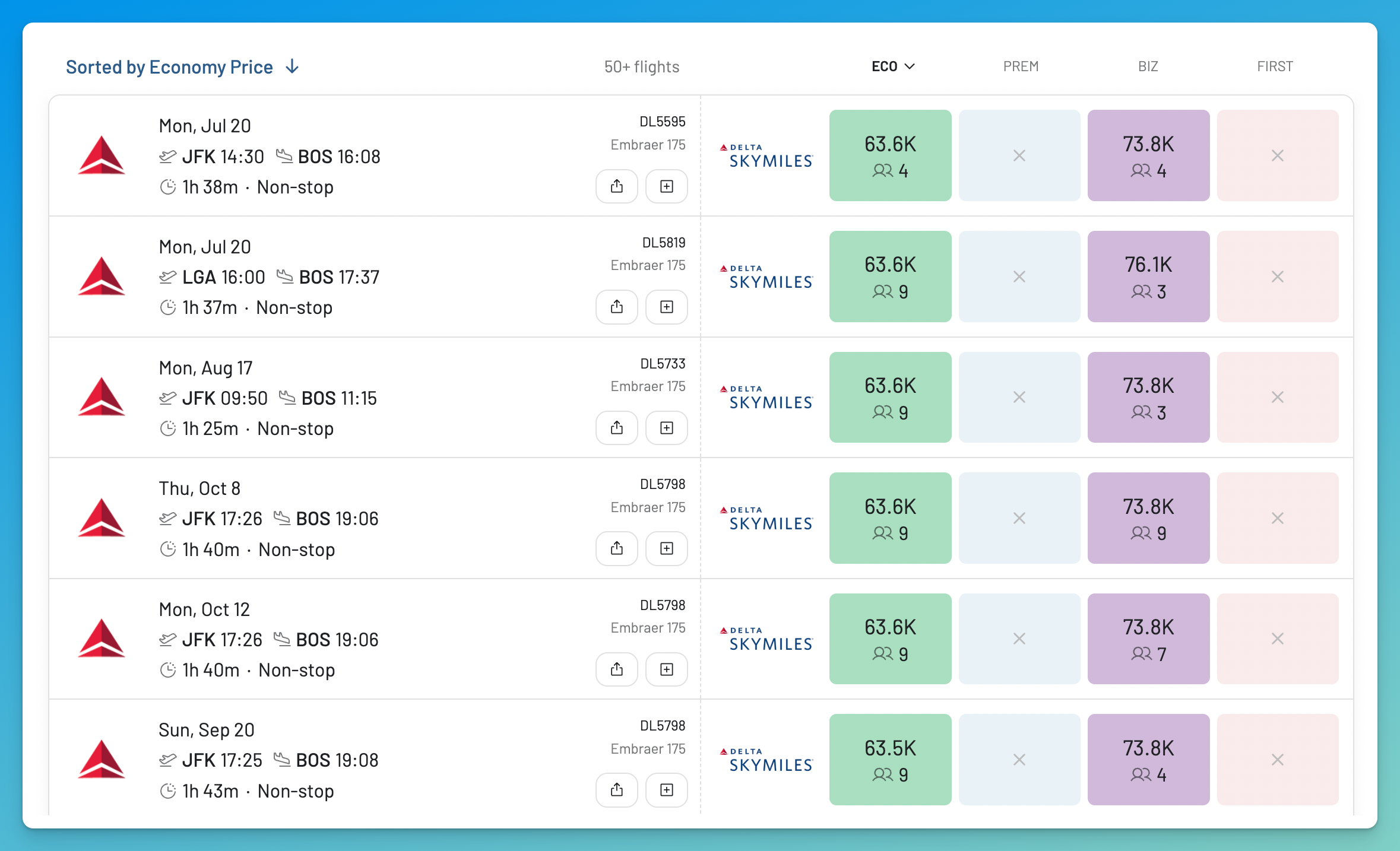The height and width of the screenshot is (851, 1400).
Task: Click the Delta logo for flight DL5819
Action: (x=102, y=276)
